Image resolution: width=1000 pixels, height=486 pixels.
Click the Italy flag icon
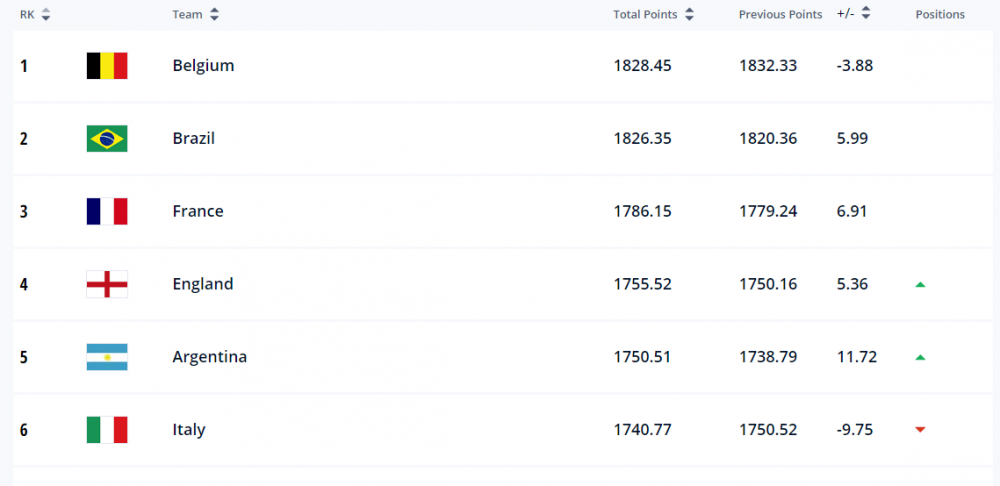107,430
